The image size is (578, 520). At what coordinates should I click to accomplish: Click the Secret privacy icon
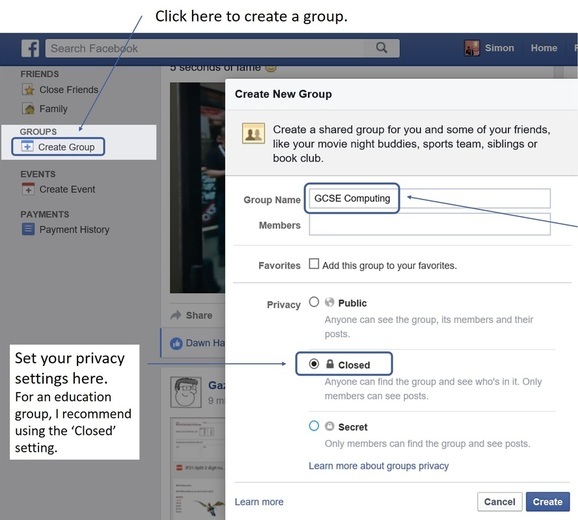[x=329, y=426]
